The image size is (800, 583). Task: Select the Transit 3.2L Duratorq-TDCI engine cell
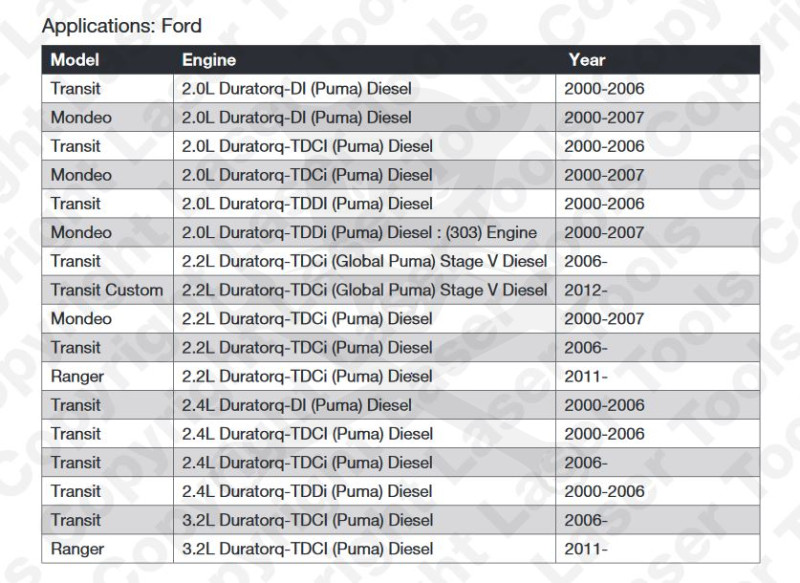(x=364, y=520)
